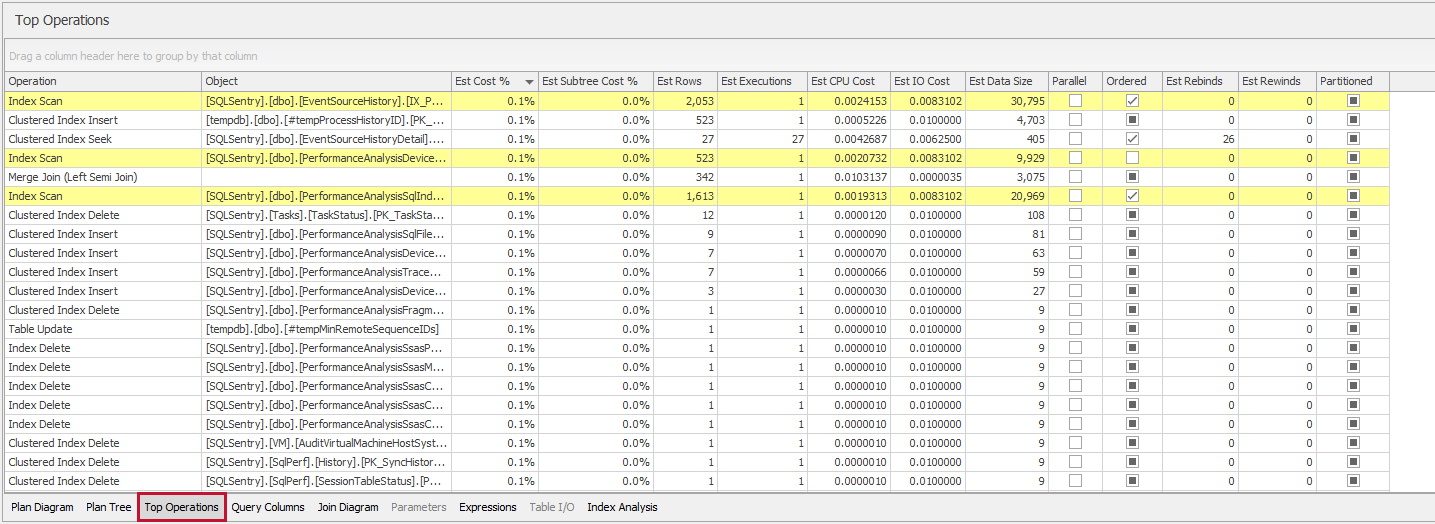Click Est IO Cost value 0.0062500
Image resolution: width=1435 pixels, height=524 pixels.
[936, 139]
